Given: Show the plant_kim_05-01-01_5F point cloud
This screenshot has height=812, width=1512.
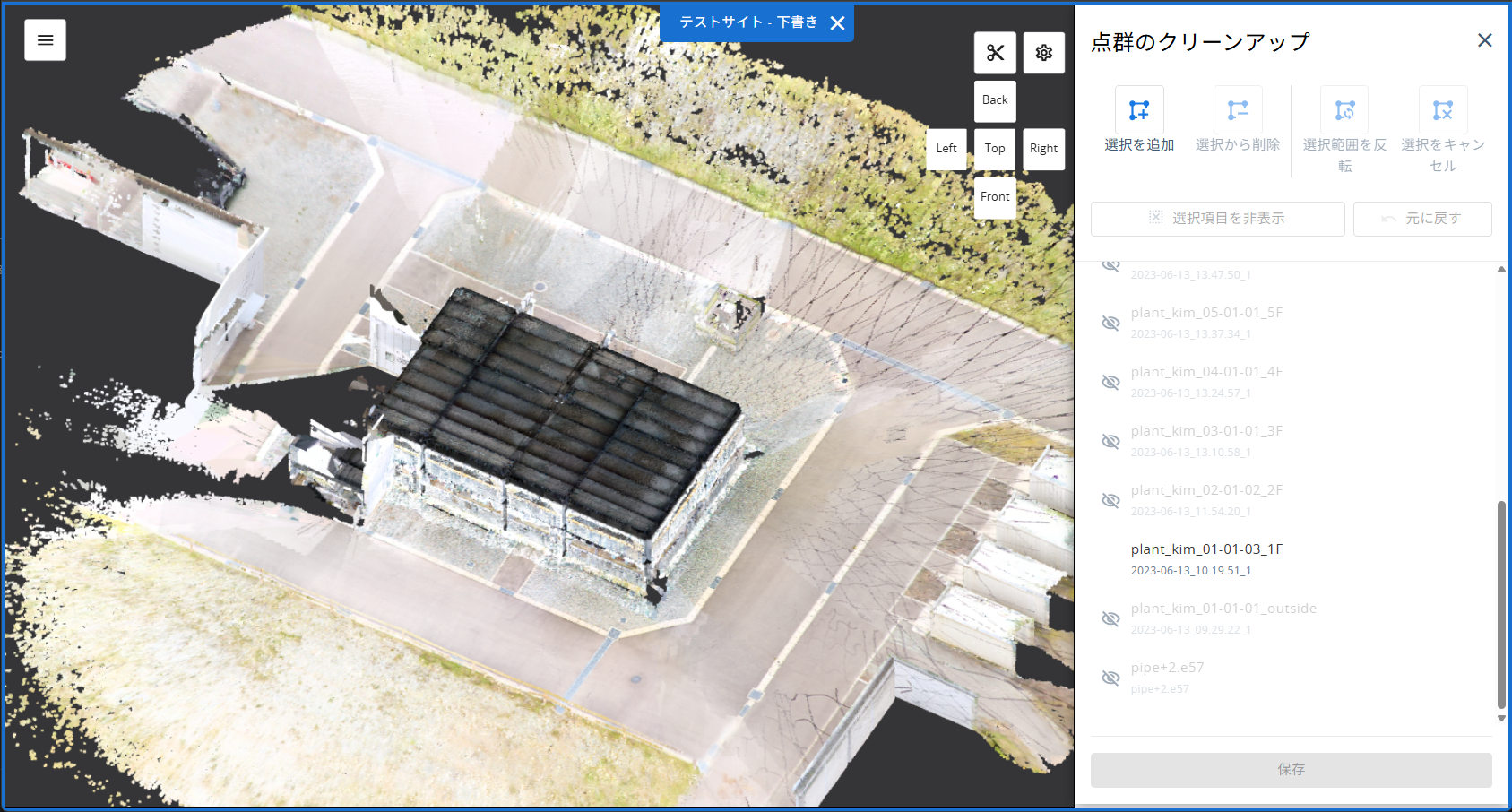Looking at the screenshot, I should (1110, 323).
